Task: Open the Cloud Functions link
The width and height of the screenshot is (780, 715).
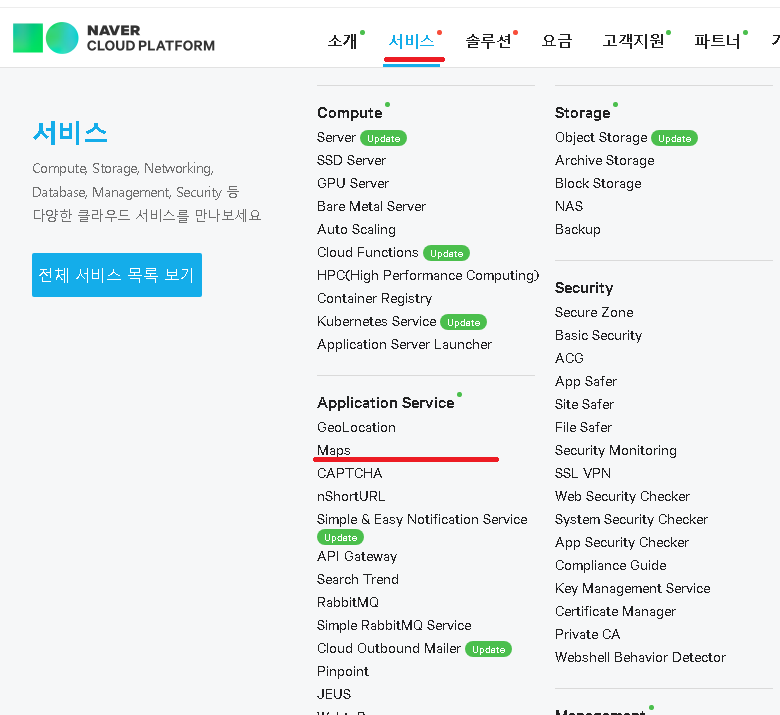Action: pos(368,252)
